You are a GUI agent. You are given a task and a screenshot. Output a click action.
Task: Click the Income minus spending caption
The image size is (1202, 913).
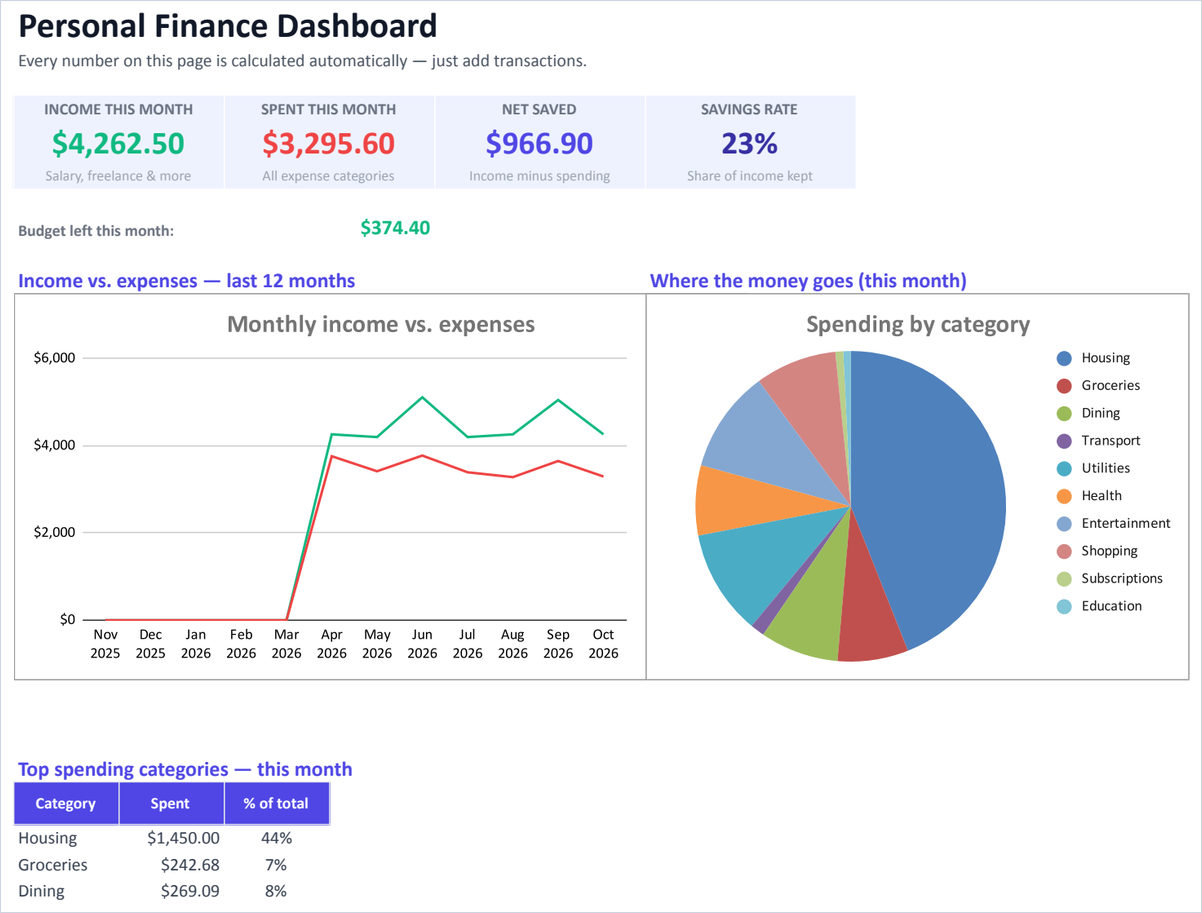[539, 176]
